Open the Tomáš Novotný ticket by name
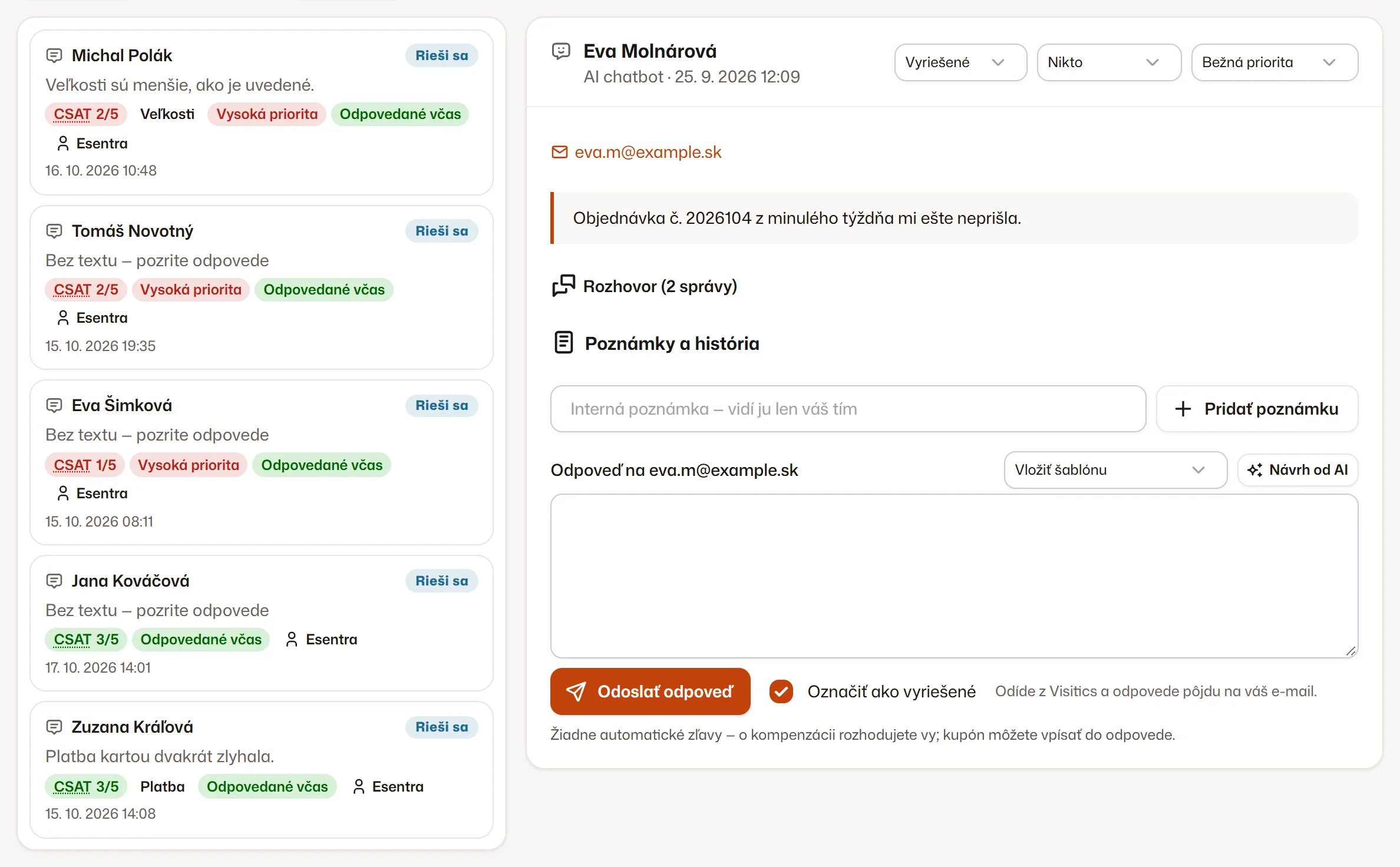 132,231
